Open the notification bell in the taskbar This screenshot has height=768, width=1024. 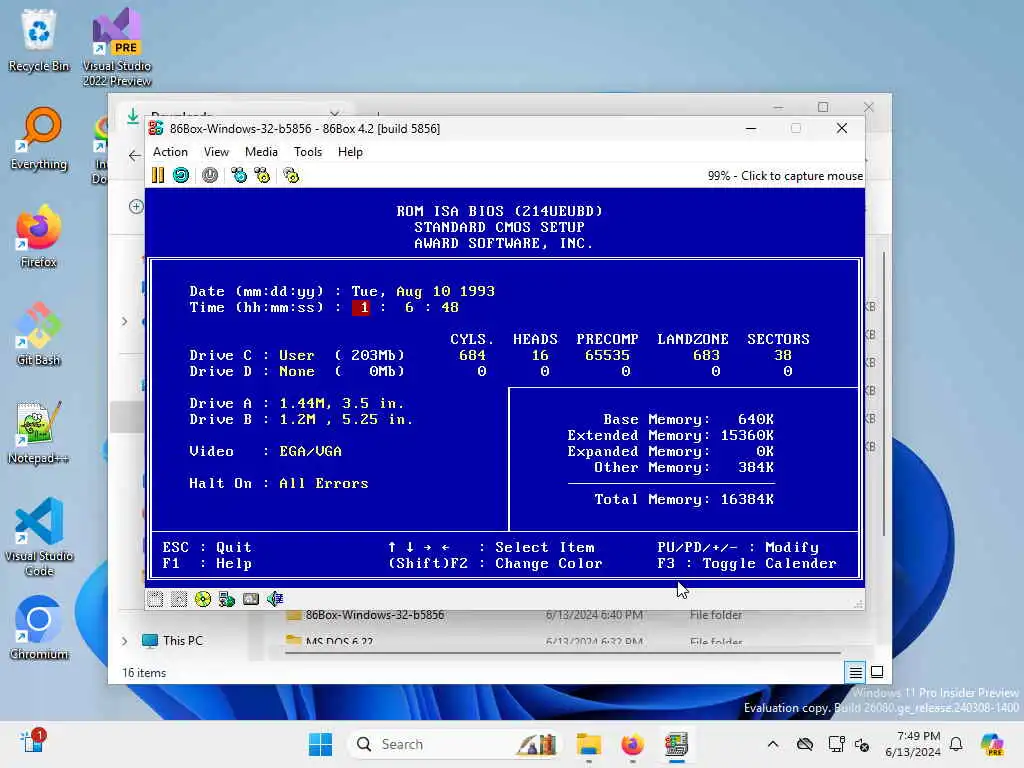click(x=956, y=744)
